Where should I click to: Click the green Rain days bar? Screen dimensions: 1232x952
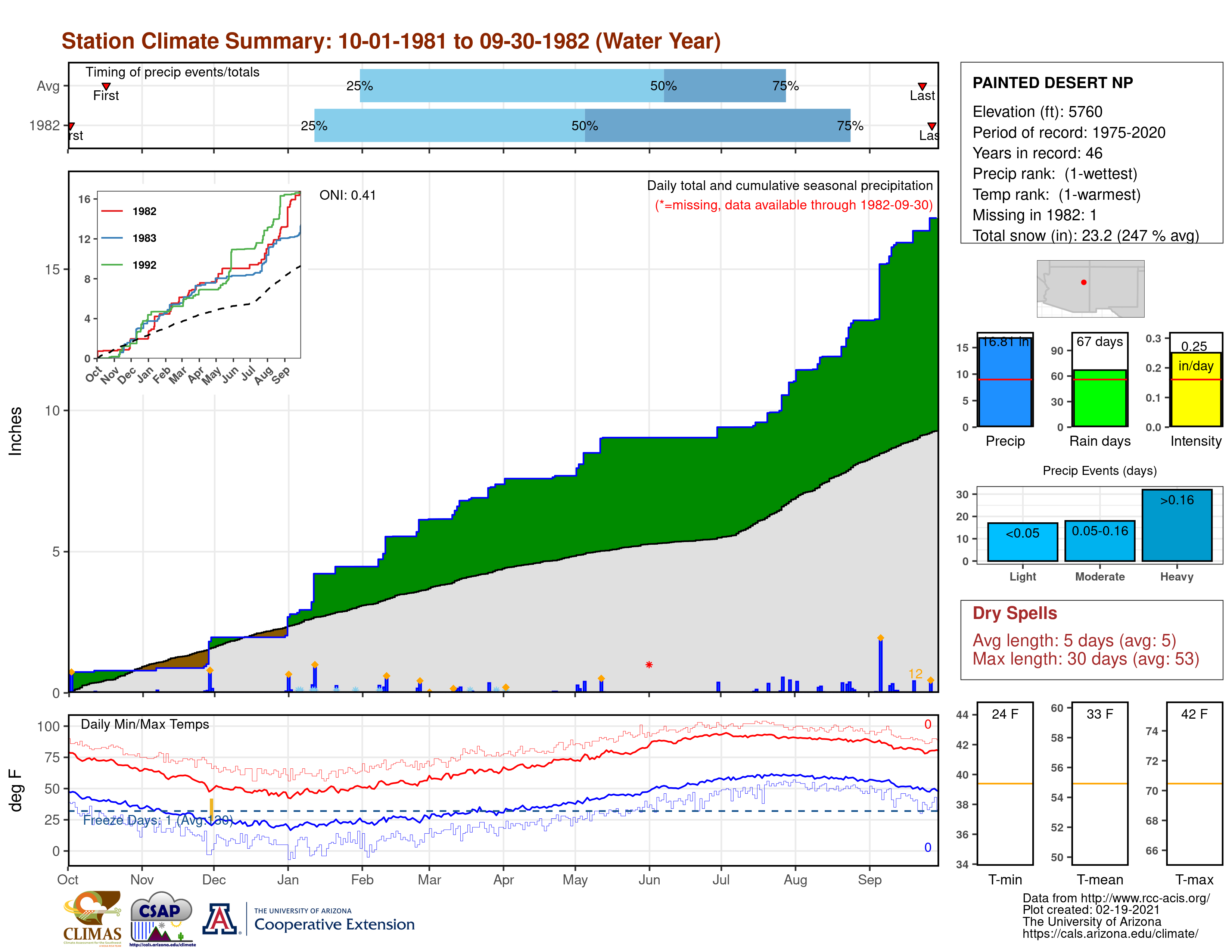tap(1099, 398)
